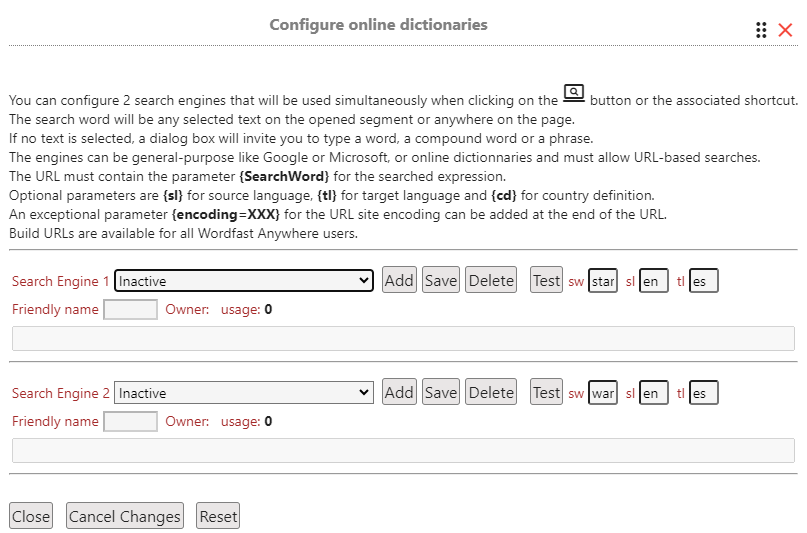
Task: Save Search Engine 2 settings
Action: coord(441,393)
